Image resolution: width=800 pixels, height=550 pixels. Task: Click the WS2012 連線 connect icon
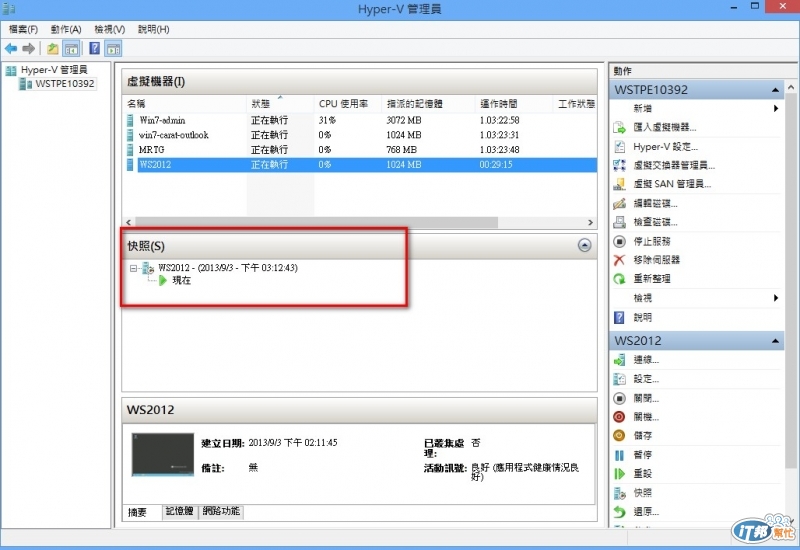(x=619, y=360)
